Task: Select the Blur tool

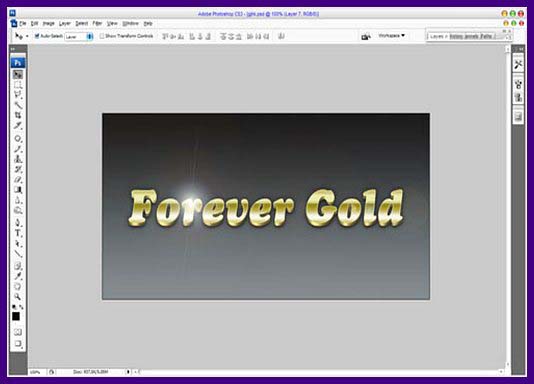Action: click(x=18, y=200)
